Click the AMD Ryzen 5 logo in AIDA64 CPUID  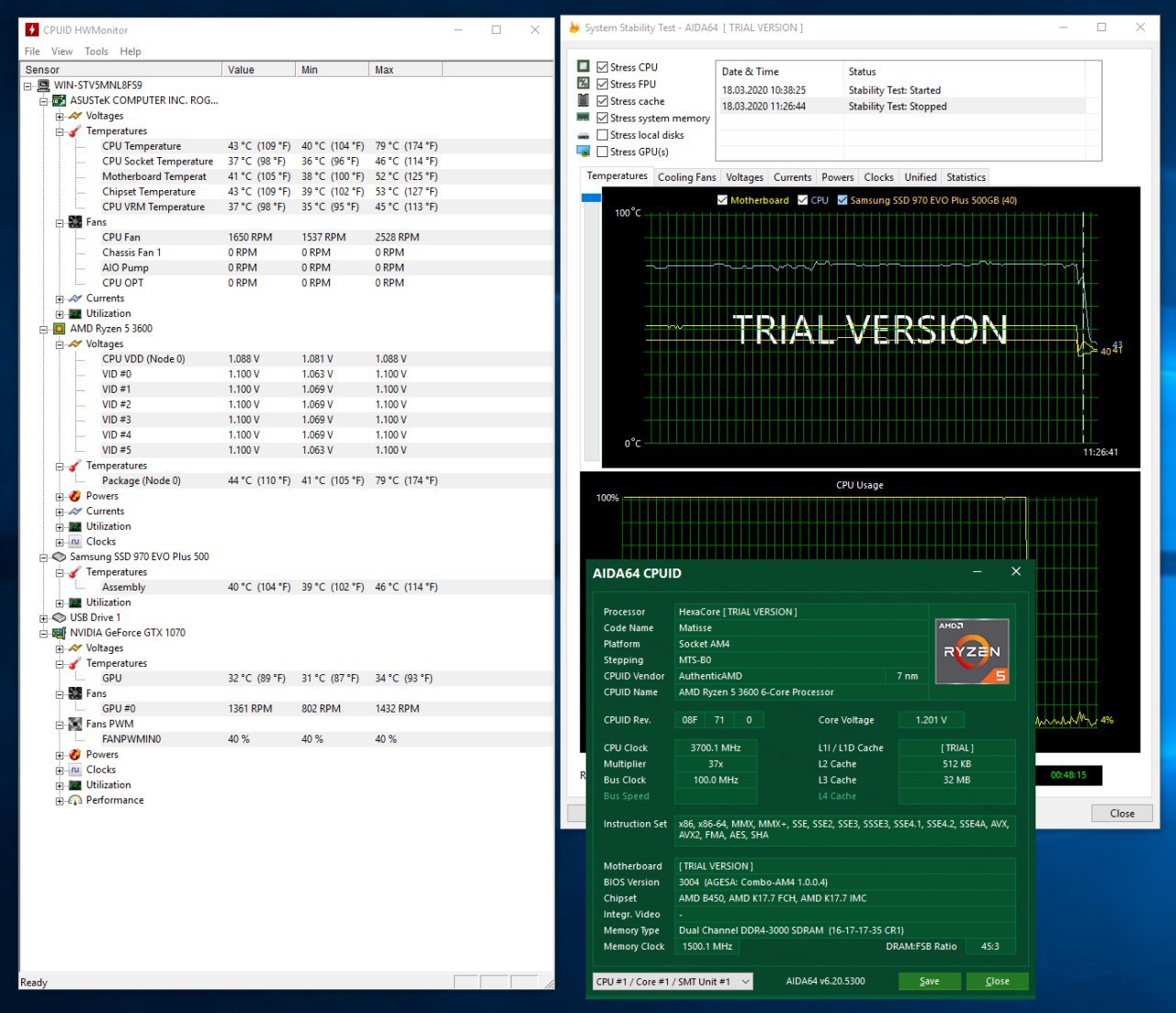click(972, 651)
